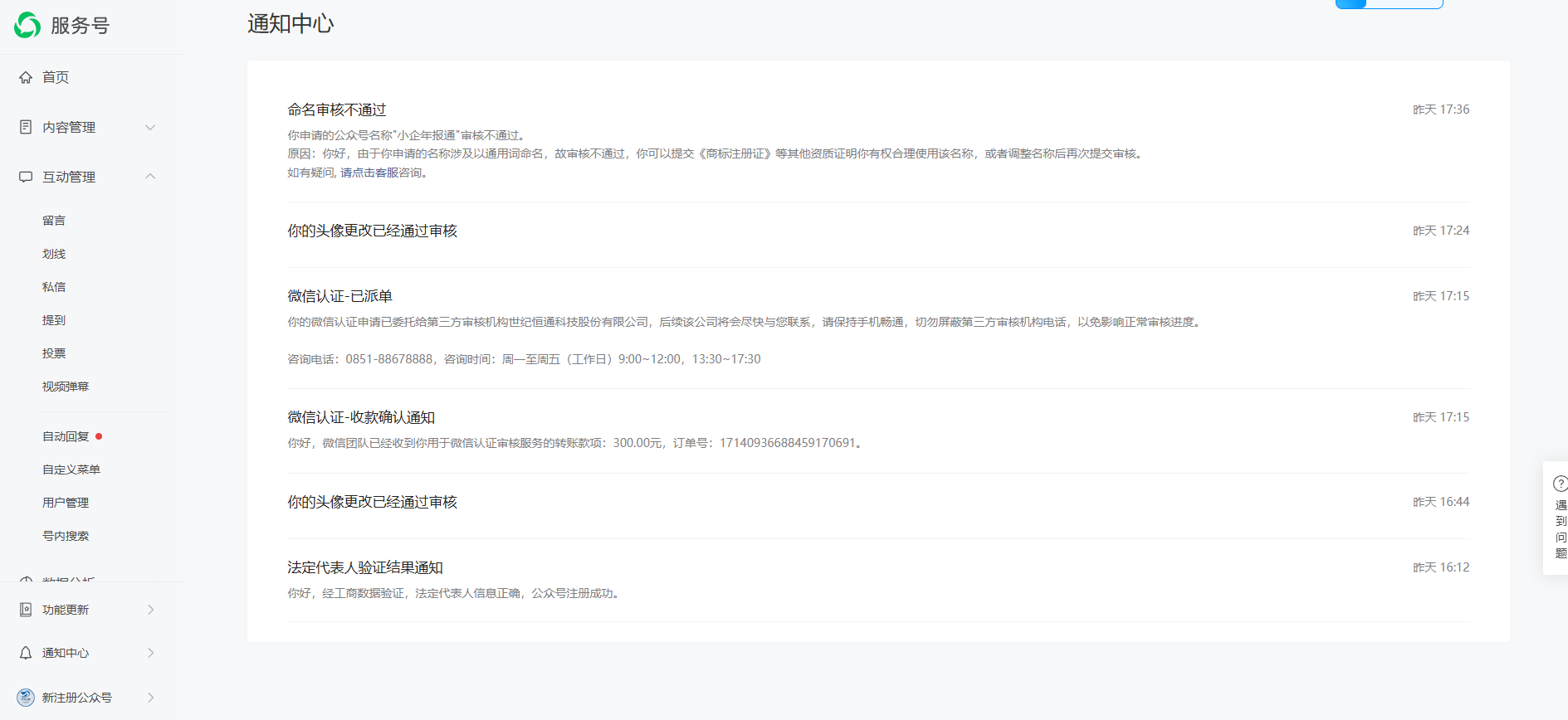1568x720 pixels.
Task: Open the 微信认证-收款确认通知 notification
Action: tap(361, 417)
